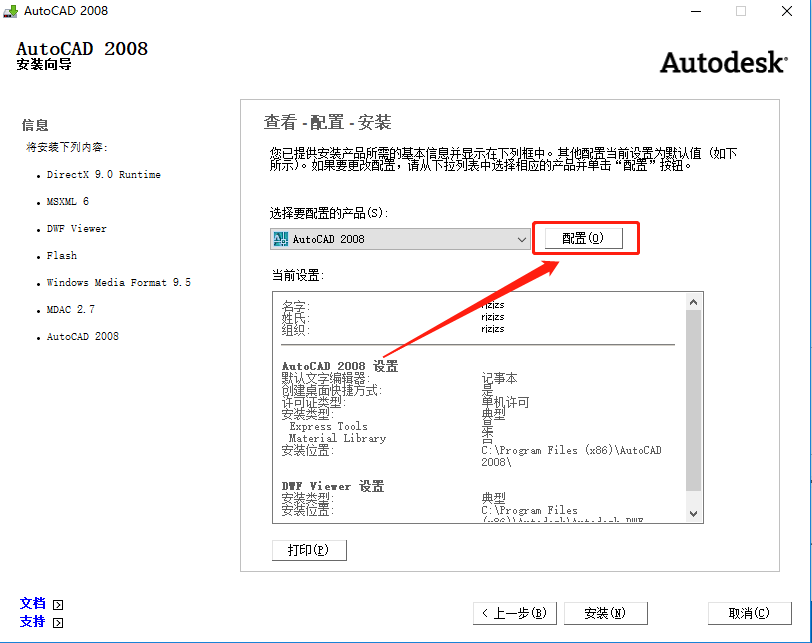
Task: Click the settings scrollbar up arrow
Action: pos(693,302)
